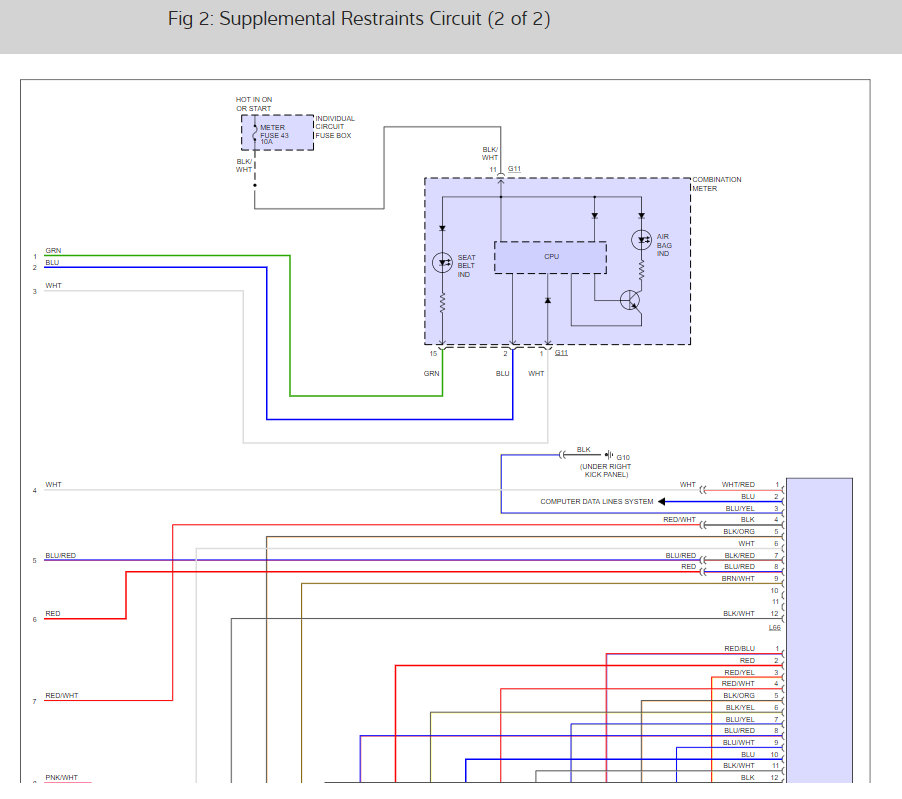Click the "RED" label at left pin 6
The width and height of the screenshot is (902, 799).
tap(53, 614)
